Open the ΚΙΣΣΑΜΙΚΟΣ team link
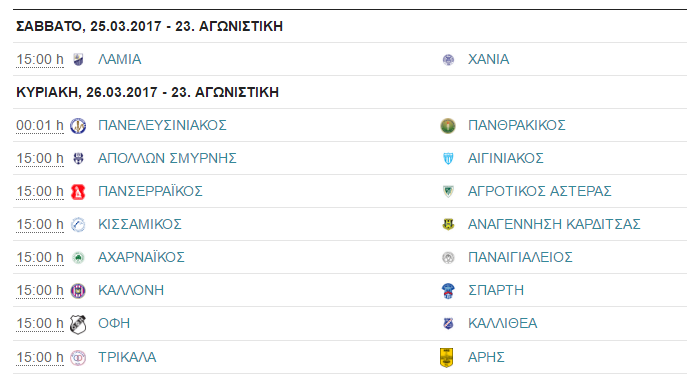 140,224
